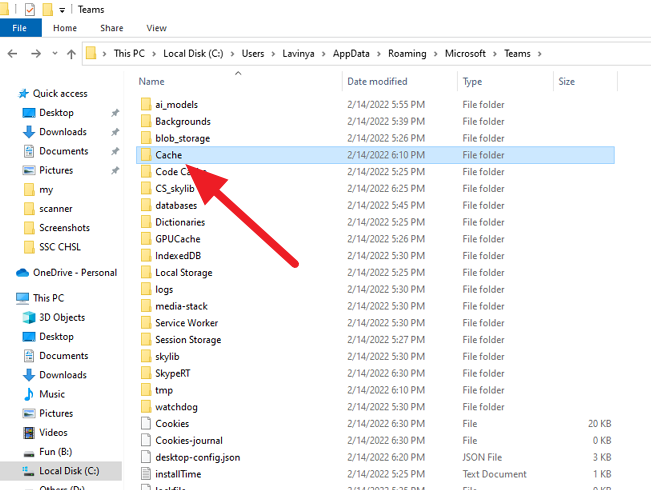The image size is (651, 490).
Task: Go up one folder level
Action: tap(71, 54)
